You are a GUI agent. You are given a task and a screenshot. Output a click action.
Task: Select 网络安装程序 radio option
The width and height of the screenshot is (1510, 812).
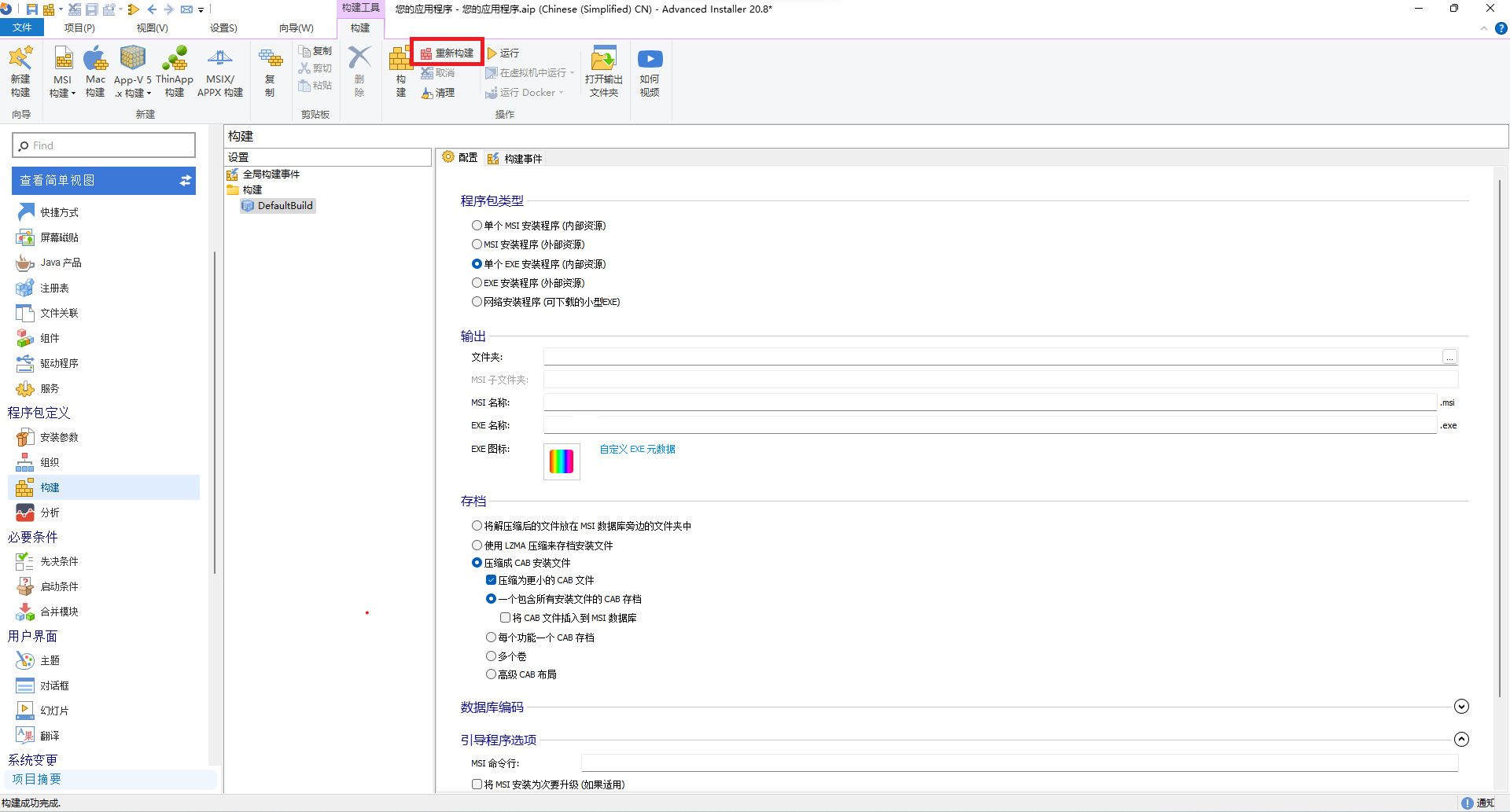pyautogui.click(x=477, y=302)
